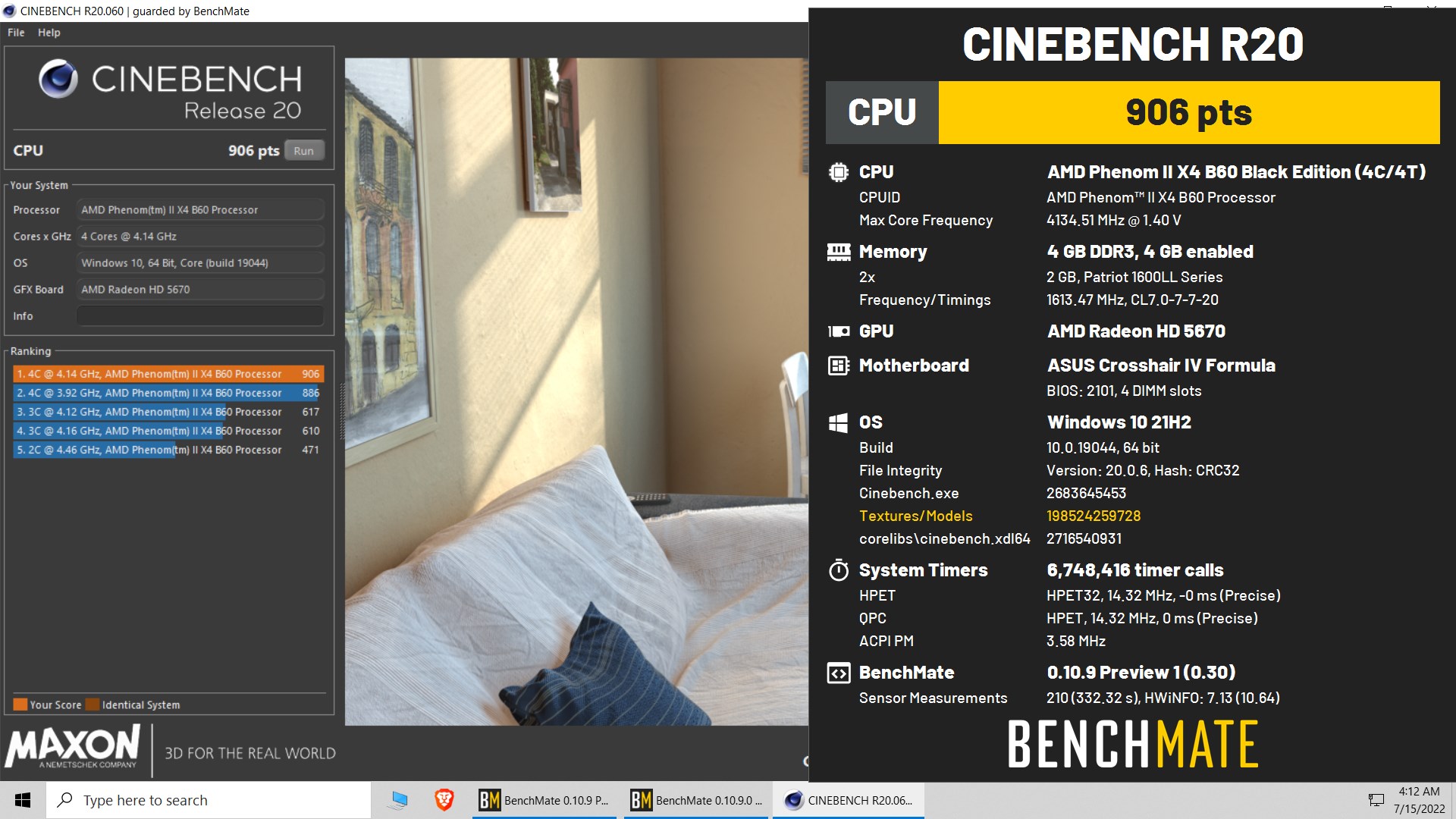Click the Identical System legend swatch
1456x819 pixels.
[x=93, y=704]
